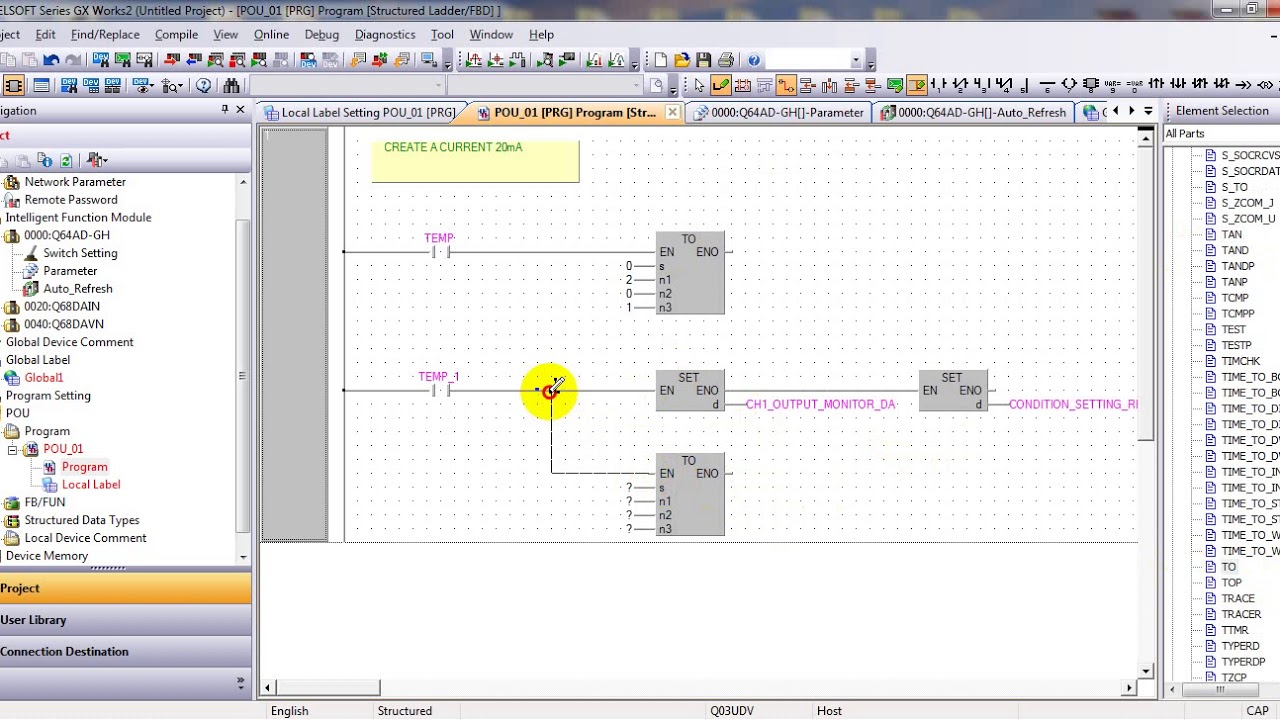
Task: Click the Open project folder icon
Action: 682,60
